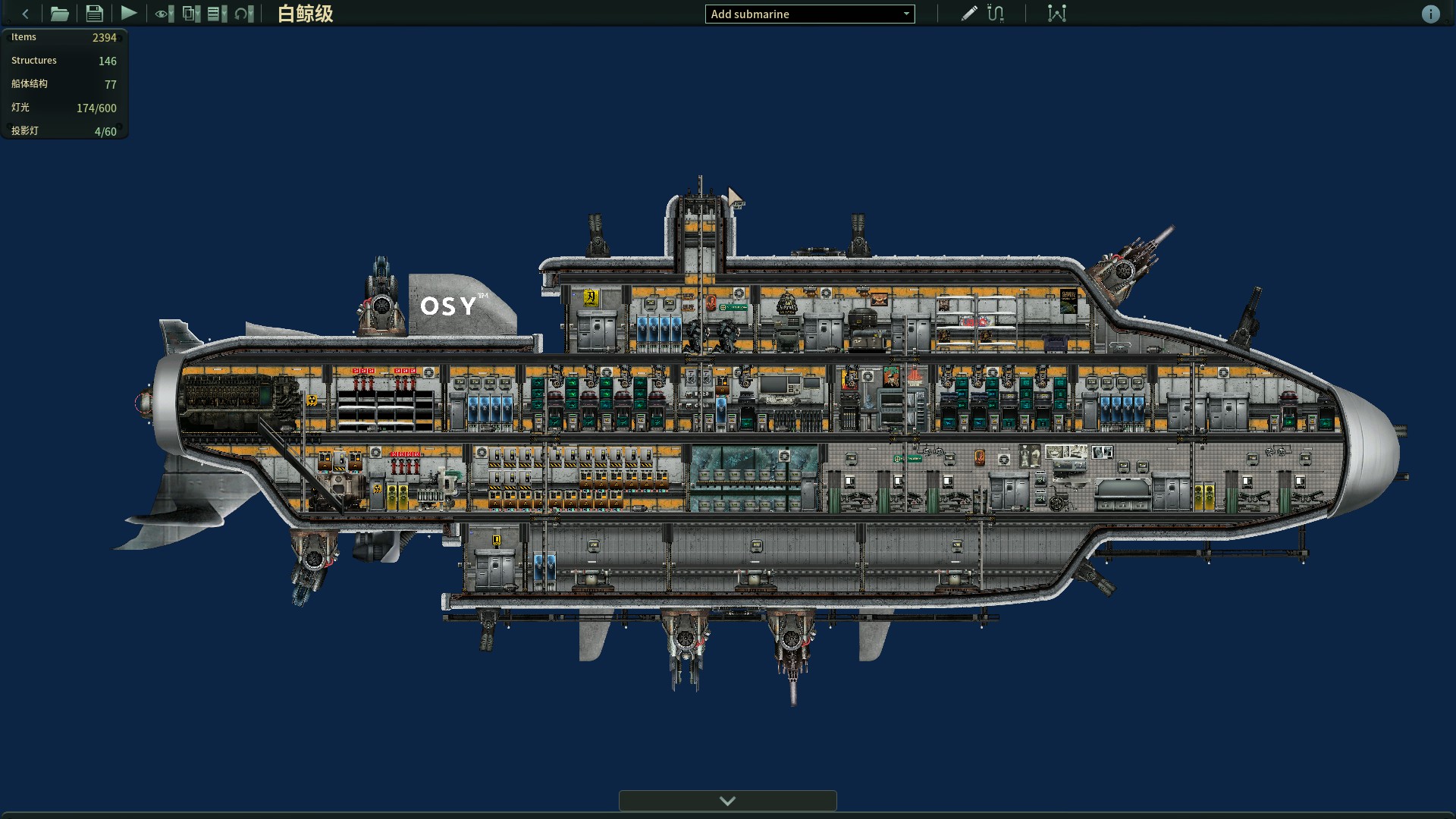The height and width of the screenshot is (819, 1456).
Task: Select the blue aquarium tank room
Action: [755, 478]
